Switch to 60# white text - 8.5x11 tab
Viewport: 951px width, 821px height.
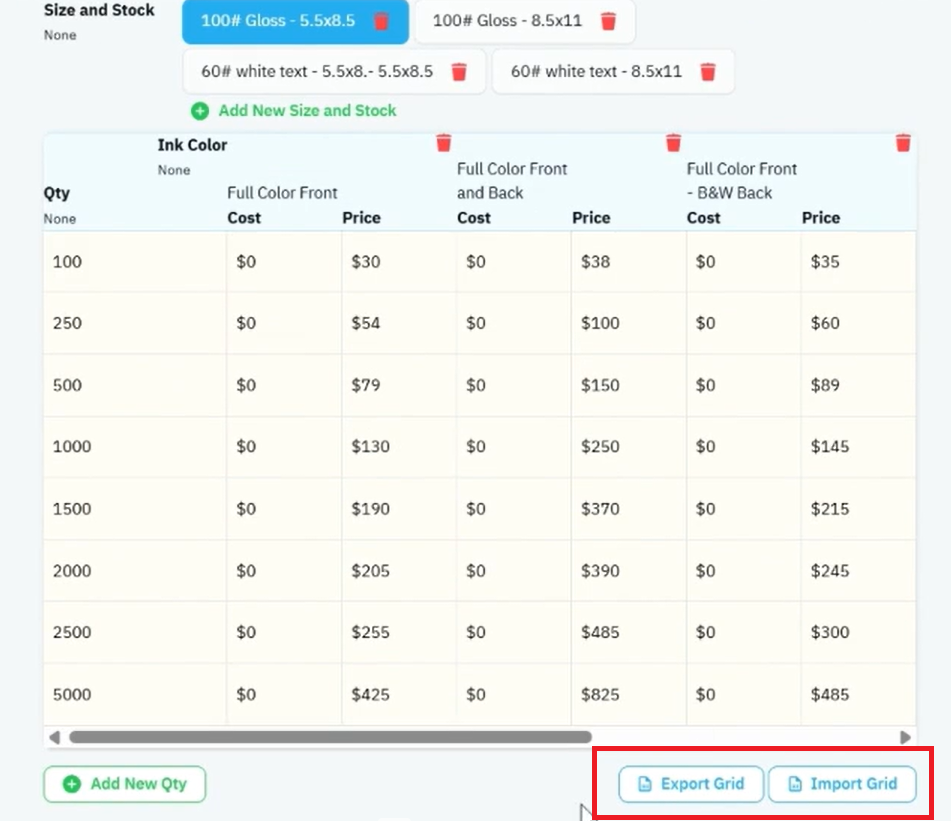click(596, 72)
